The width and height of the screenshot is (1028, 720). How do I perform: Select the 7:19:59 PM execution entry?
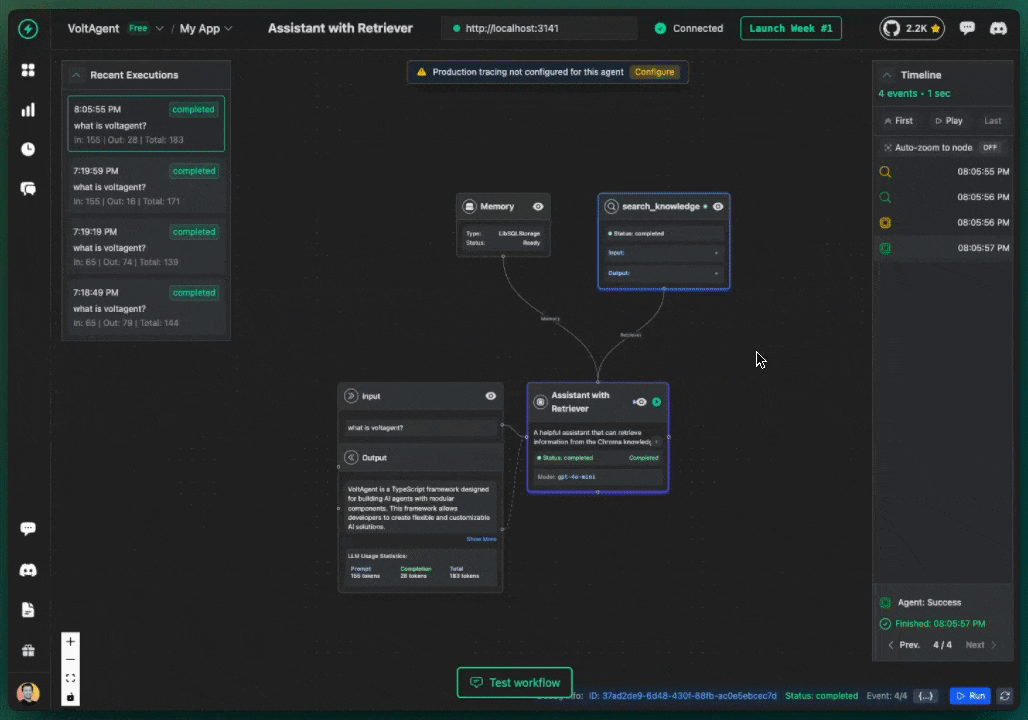(x=146, y=186)
